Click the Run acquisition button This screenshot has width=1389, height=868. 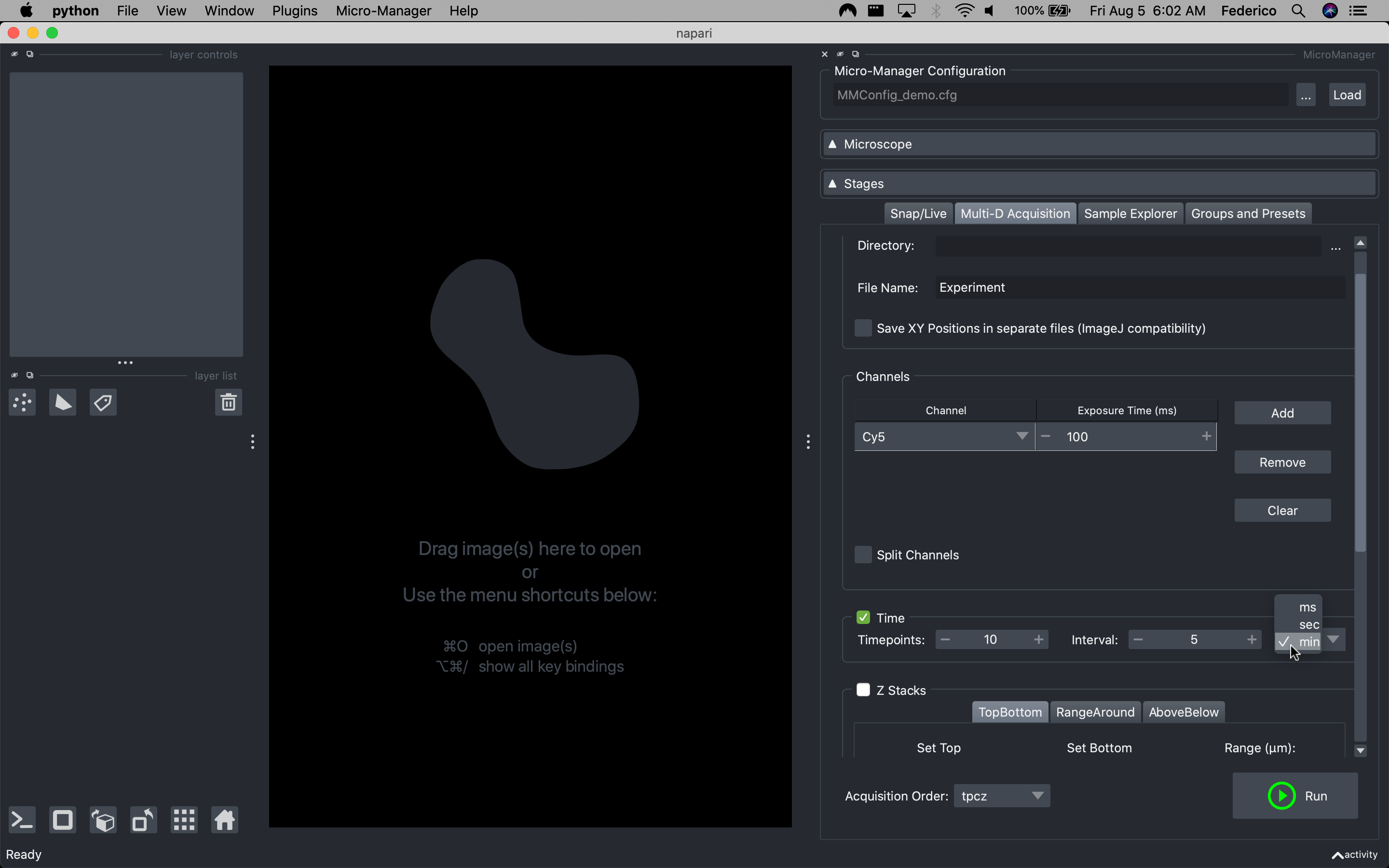1295,796
